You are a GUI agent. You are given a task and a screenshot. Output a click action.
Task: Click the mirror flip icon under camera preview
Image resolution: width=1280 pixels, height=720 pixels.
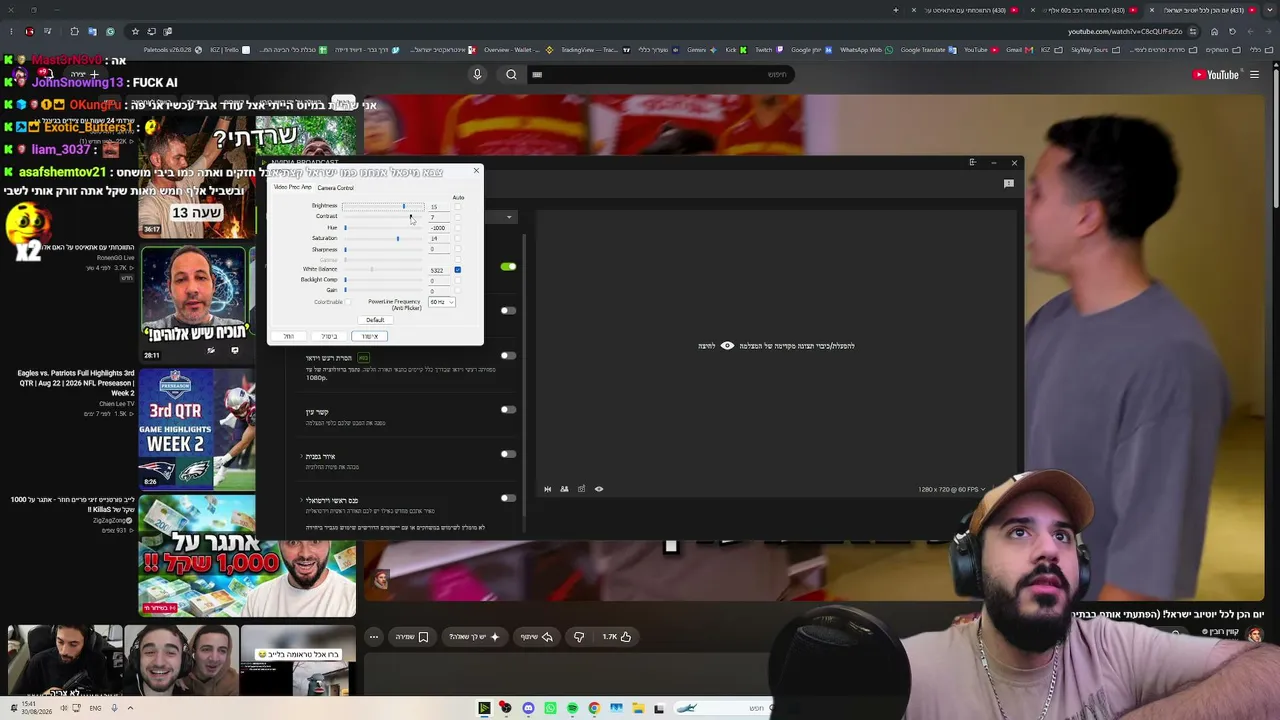point(547,489)
